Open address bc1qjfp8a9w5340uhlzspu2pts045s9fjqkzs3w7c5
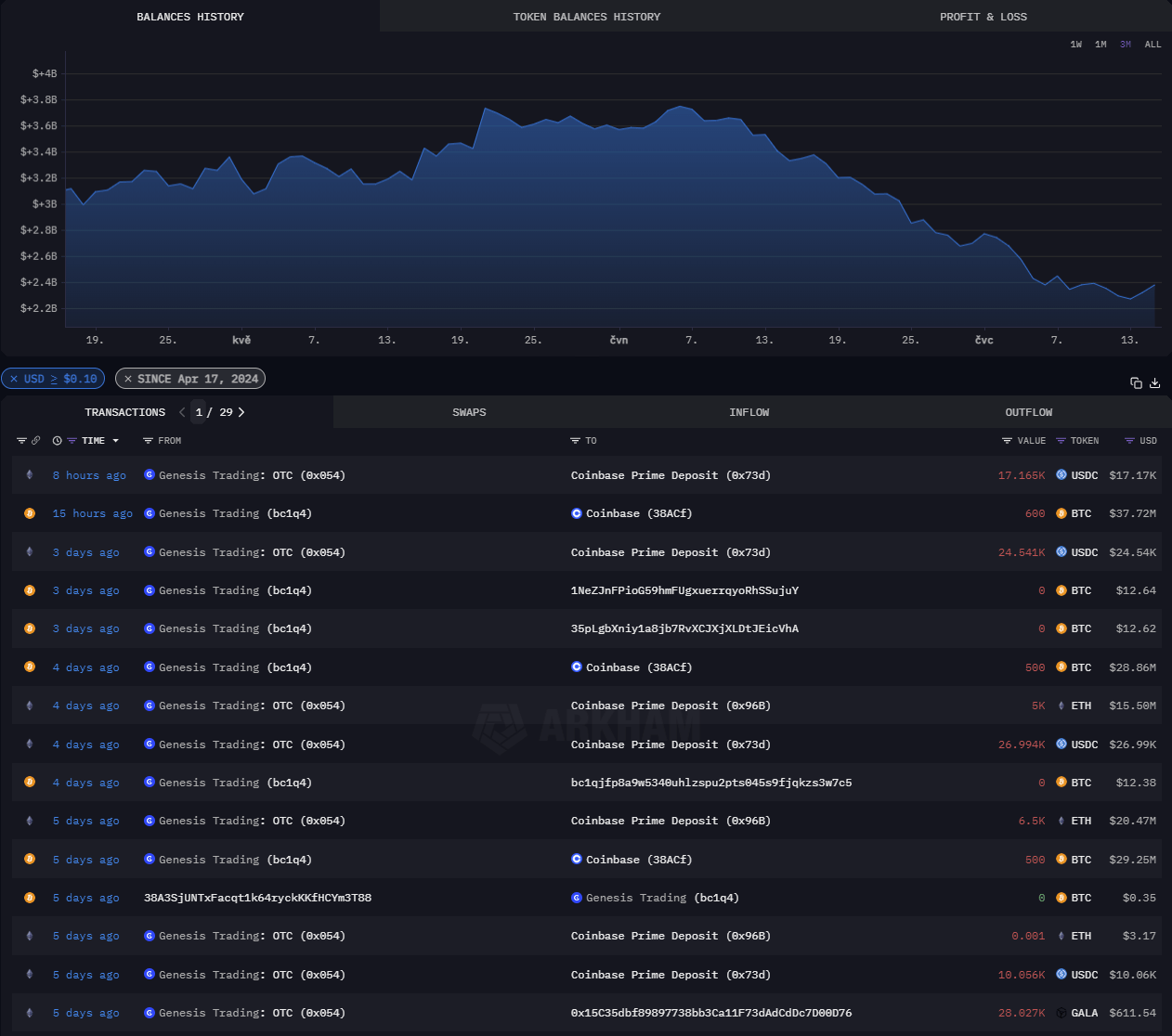The height and width of the screenshot is (1036, 1172). 711,783
